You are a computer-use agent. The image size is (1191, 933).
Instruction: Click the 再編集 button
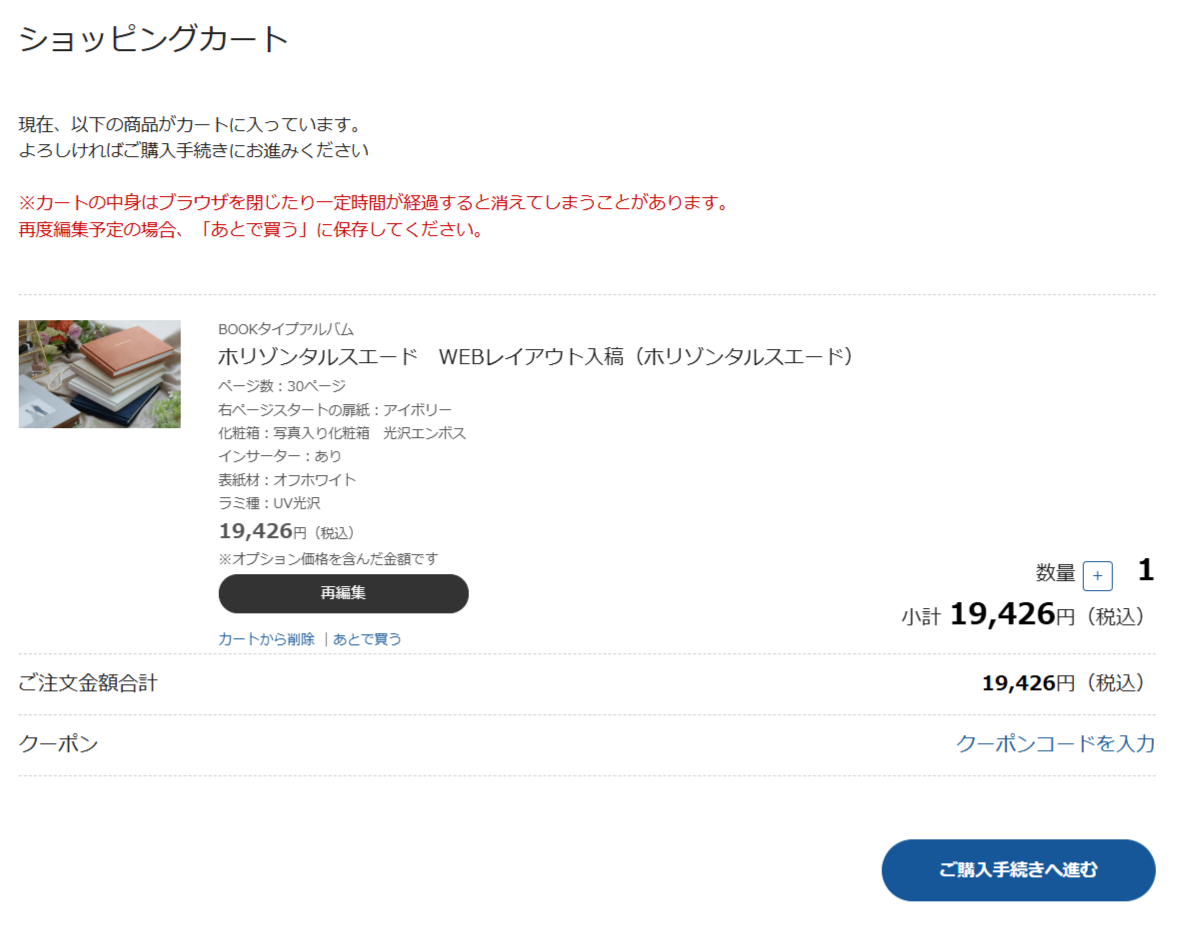343,593
